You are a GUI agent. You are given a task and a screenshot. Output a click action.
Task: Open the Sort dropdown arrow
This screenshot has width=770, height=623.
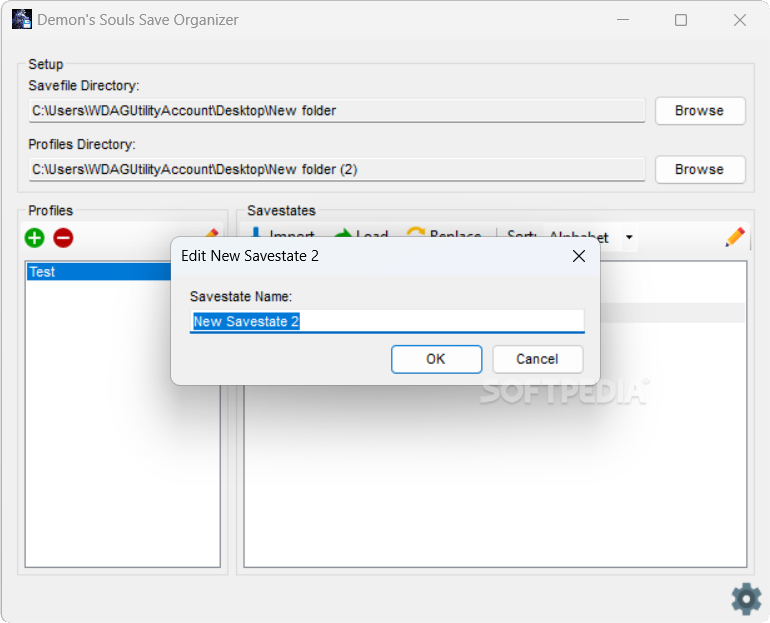629,237
